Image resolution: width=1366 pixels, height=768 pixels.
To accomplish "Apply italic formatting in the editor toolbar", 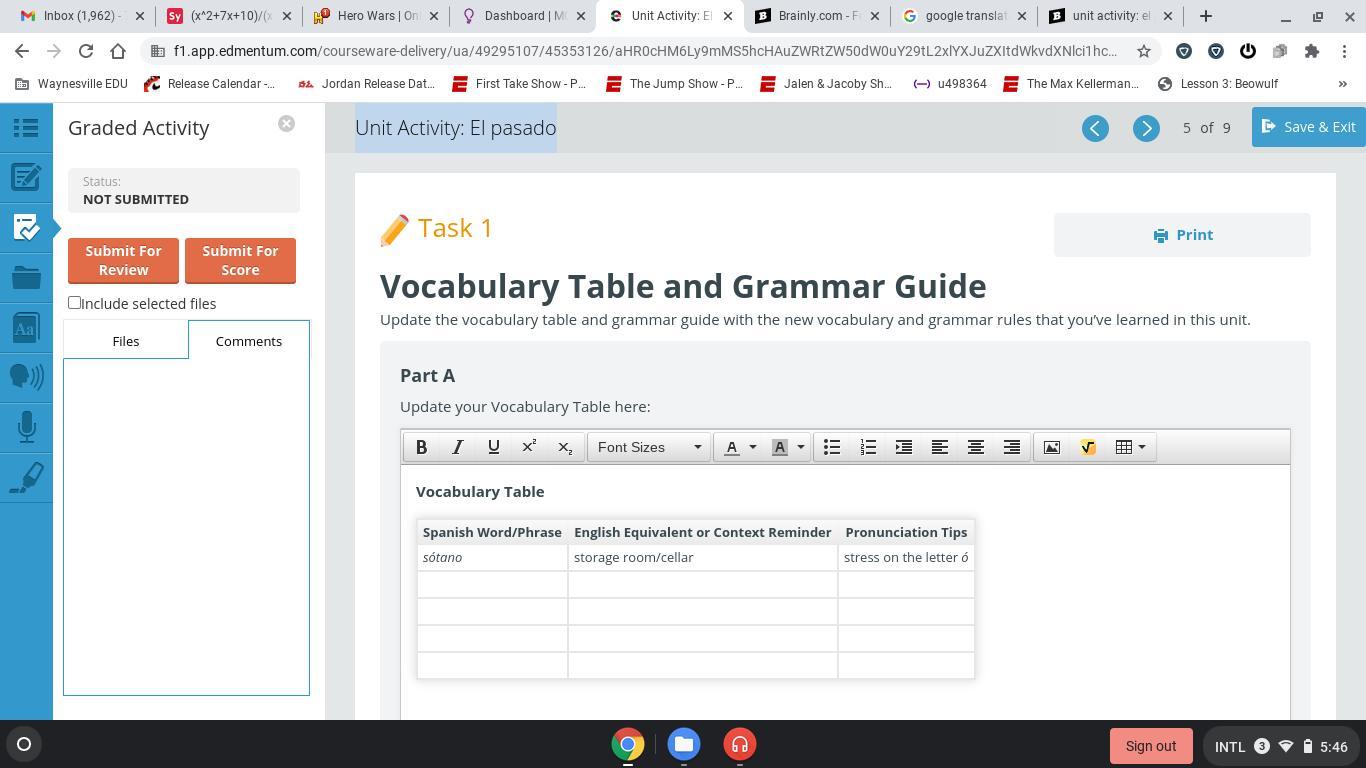I will [457, 447].
